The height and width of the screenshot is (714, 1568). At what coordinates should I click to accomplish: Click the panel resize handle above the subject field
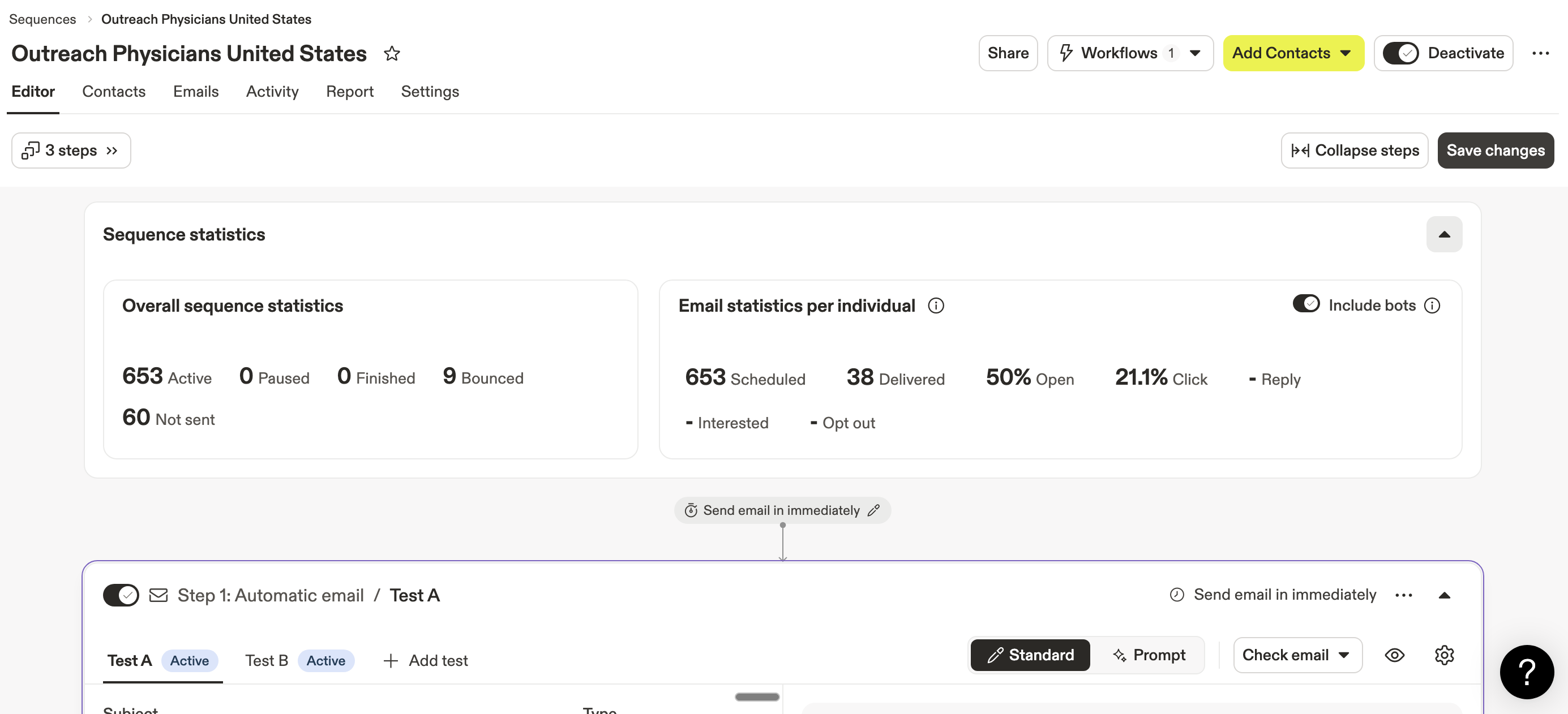point(757,697)
